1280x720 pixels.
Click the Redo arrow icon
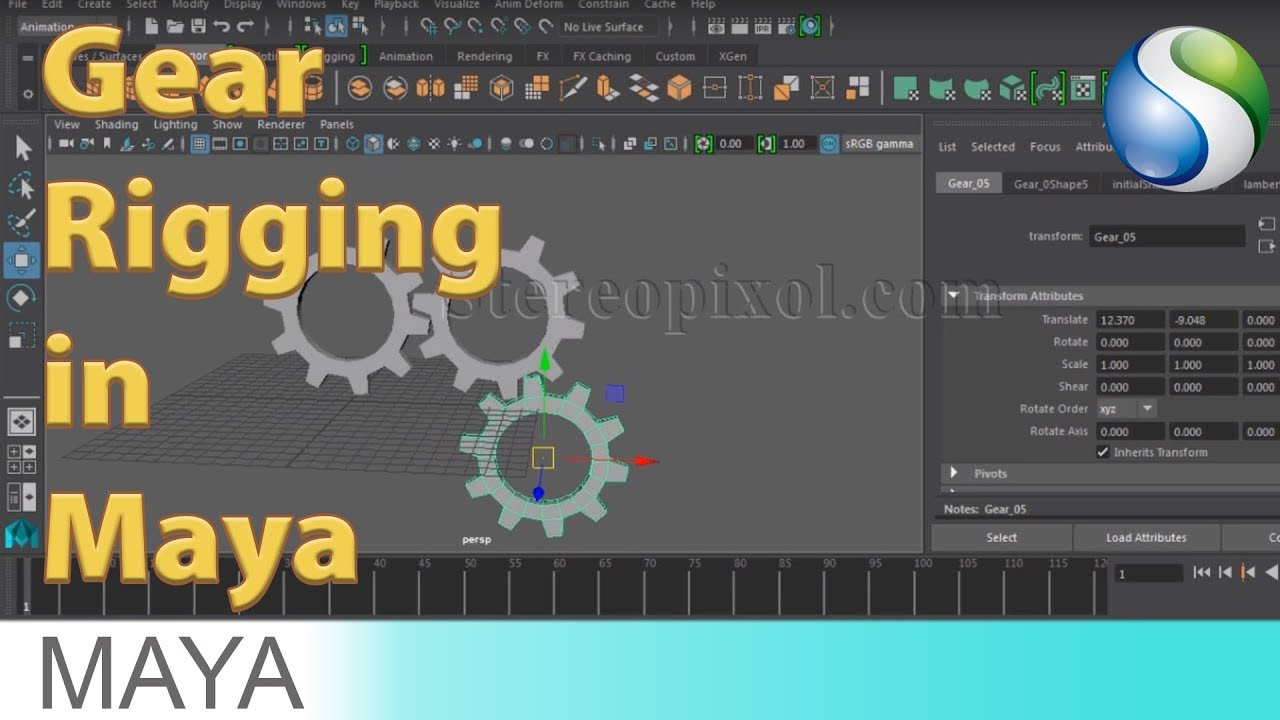(x=244, y=26)
